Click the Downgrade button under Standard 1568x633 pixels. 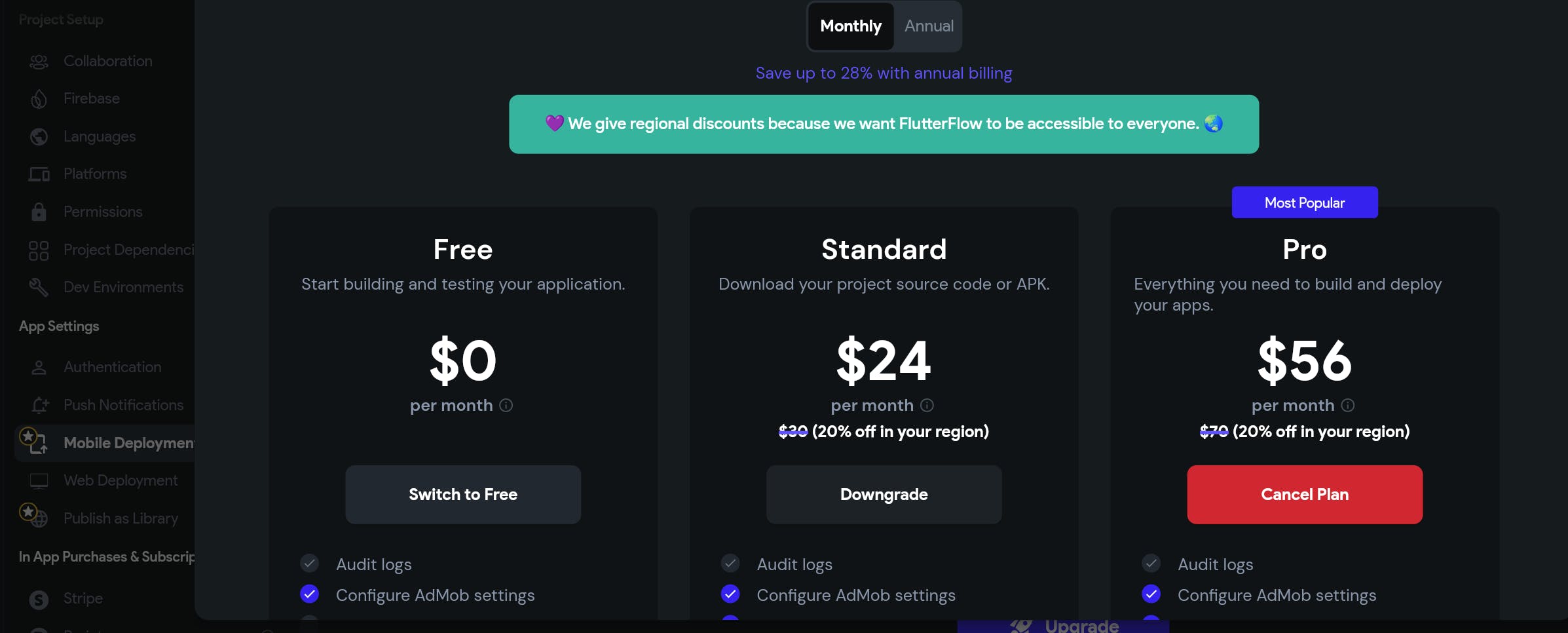884,495
